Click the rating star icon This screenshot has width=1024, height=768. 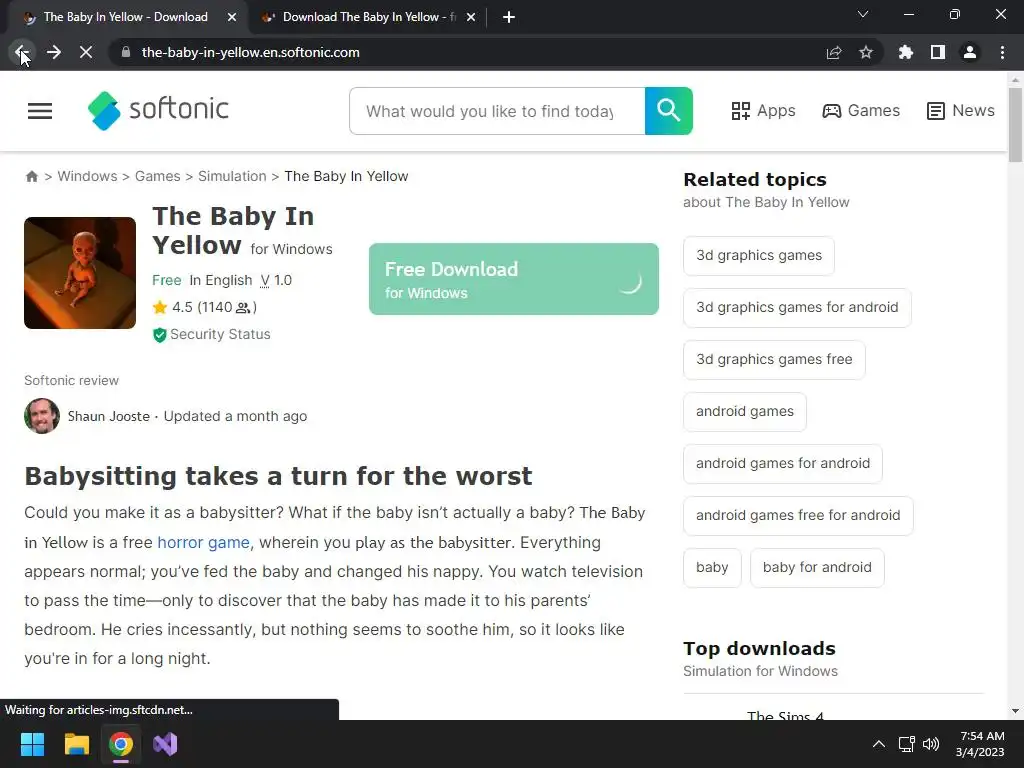coord(160,307)
